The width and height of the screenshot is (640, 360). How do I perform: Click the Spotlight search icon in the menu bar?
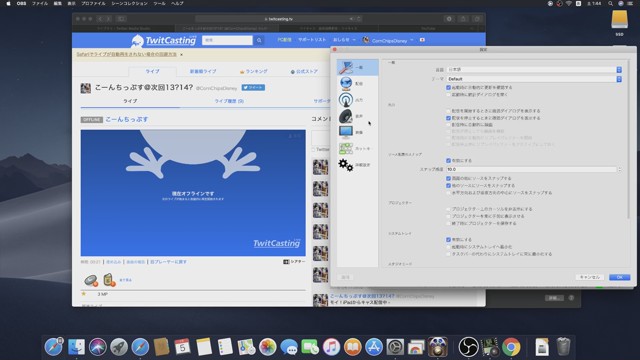(x=610, y=3)
